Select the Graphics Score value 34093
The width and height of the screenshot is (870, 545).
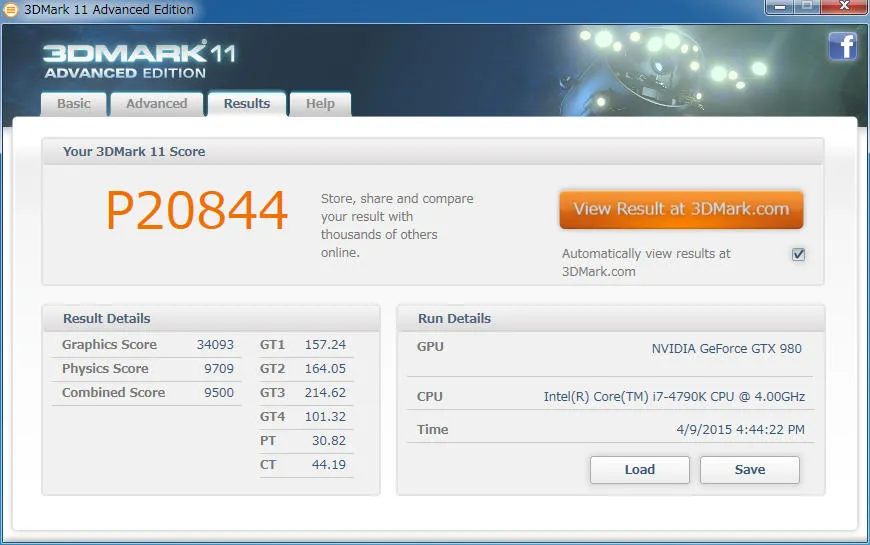[215, 345]
